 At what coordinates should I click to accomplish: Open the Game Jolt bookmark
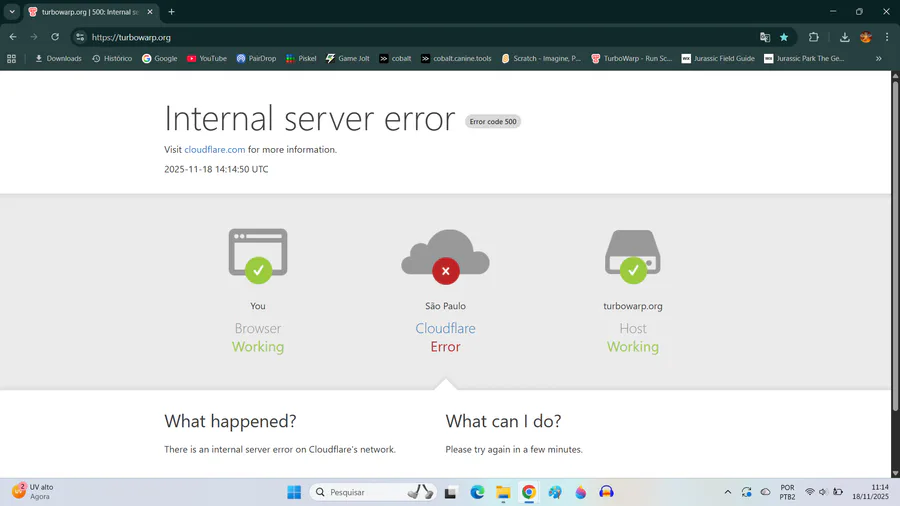pos(348,59)
